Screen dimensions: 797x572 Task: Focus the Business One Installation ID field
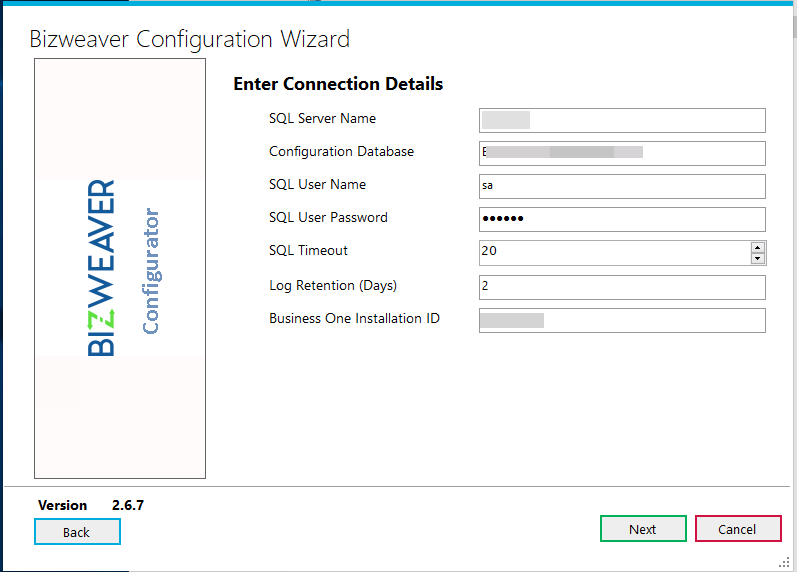click(622, 320)
